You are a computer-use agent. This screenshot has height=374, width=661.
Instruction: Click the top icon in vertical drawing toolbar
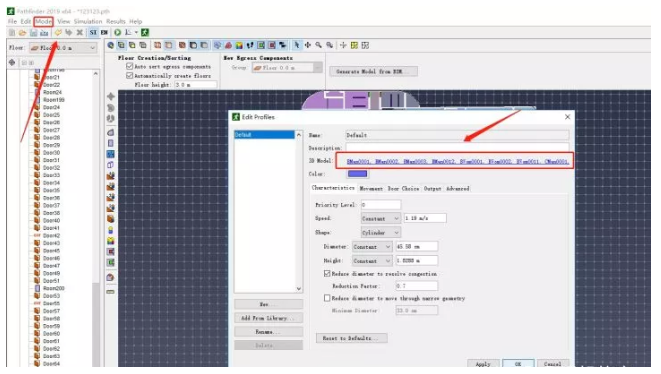[111, 97]
